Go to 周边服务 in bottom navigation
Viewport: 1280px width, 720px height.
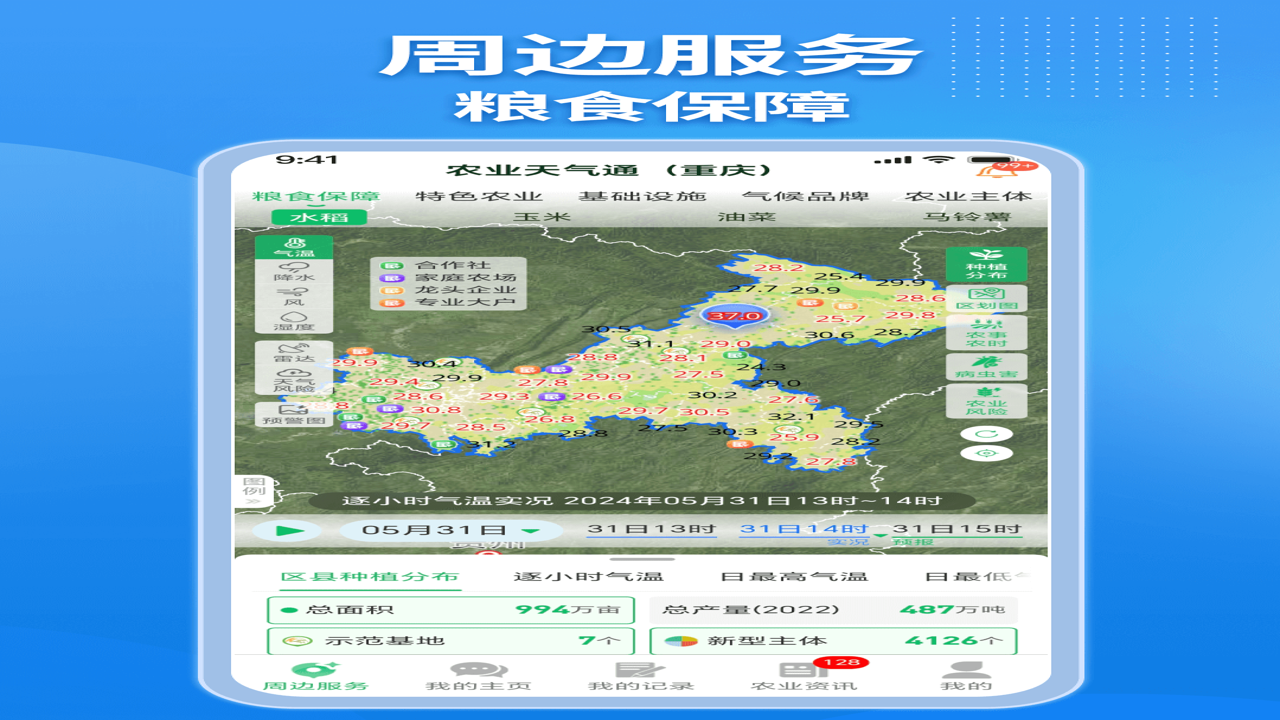(x=315, y=677)
